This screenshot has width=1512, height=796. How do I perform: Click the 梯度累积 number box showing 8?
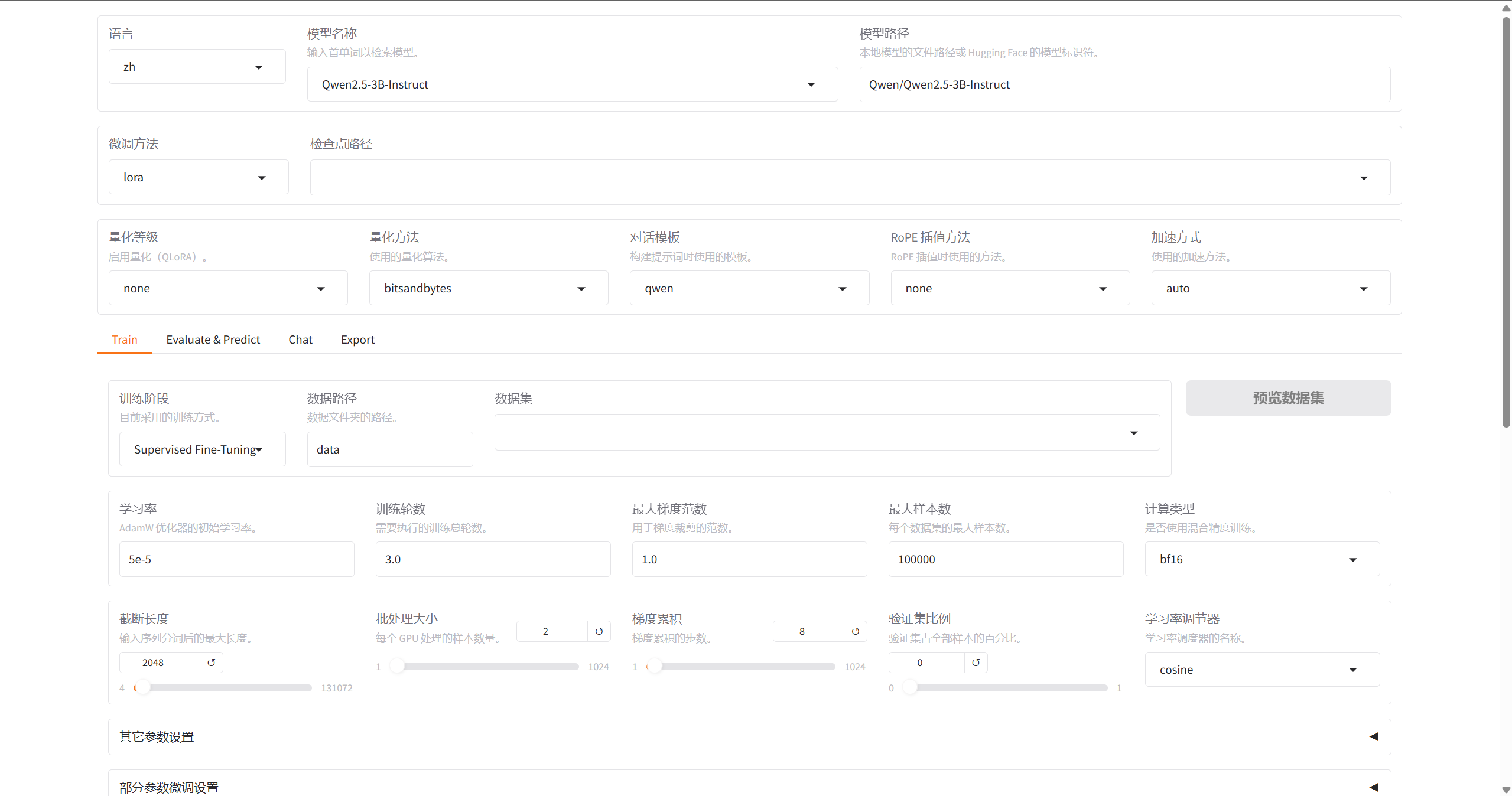point(808,631)
